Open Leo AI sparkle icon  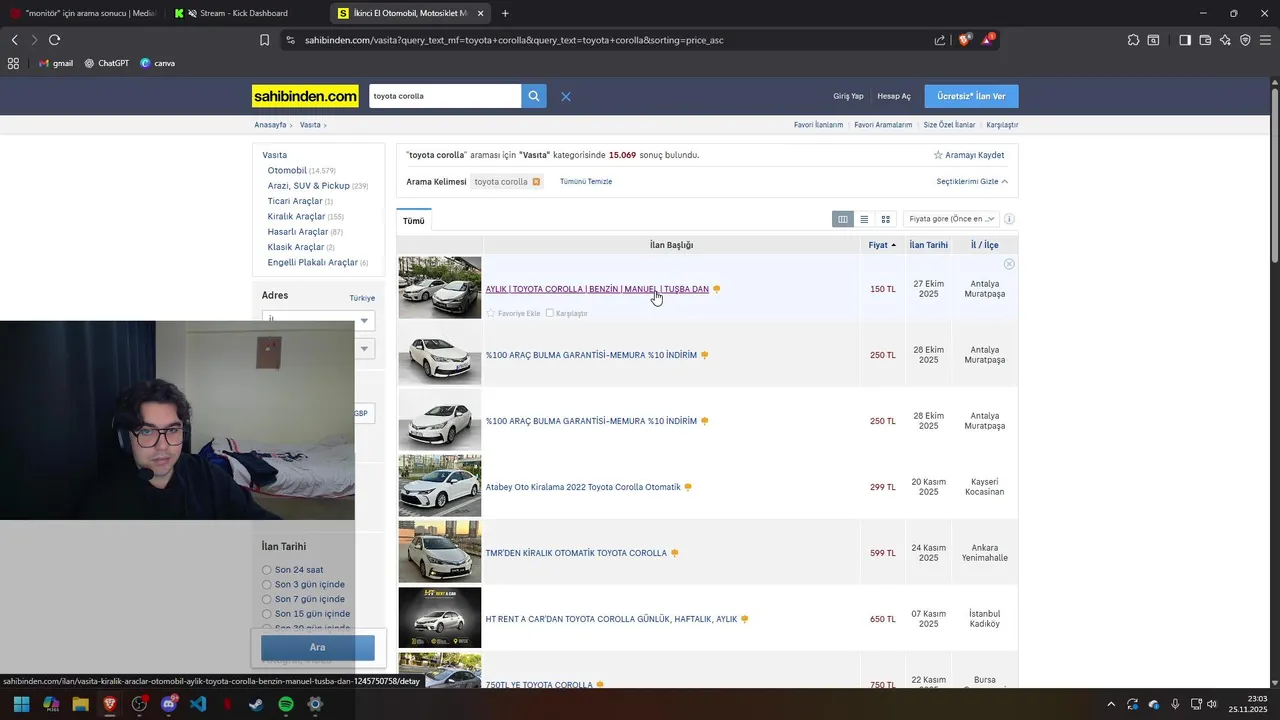(x=1225, y=40)
